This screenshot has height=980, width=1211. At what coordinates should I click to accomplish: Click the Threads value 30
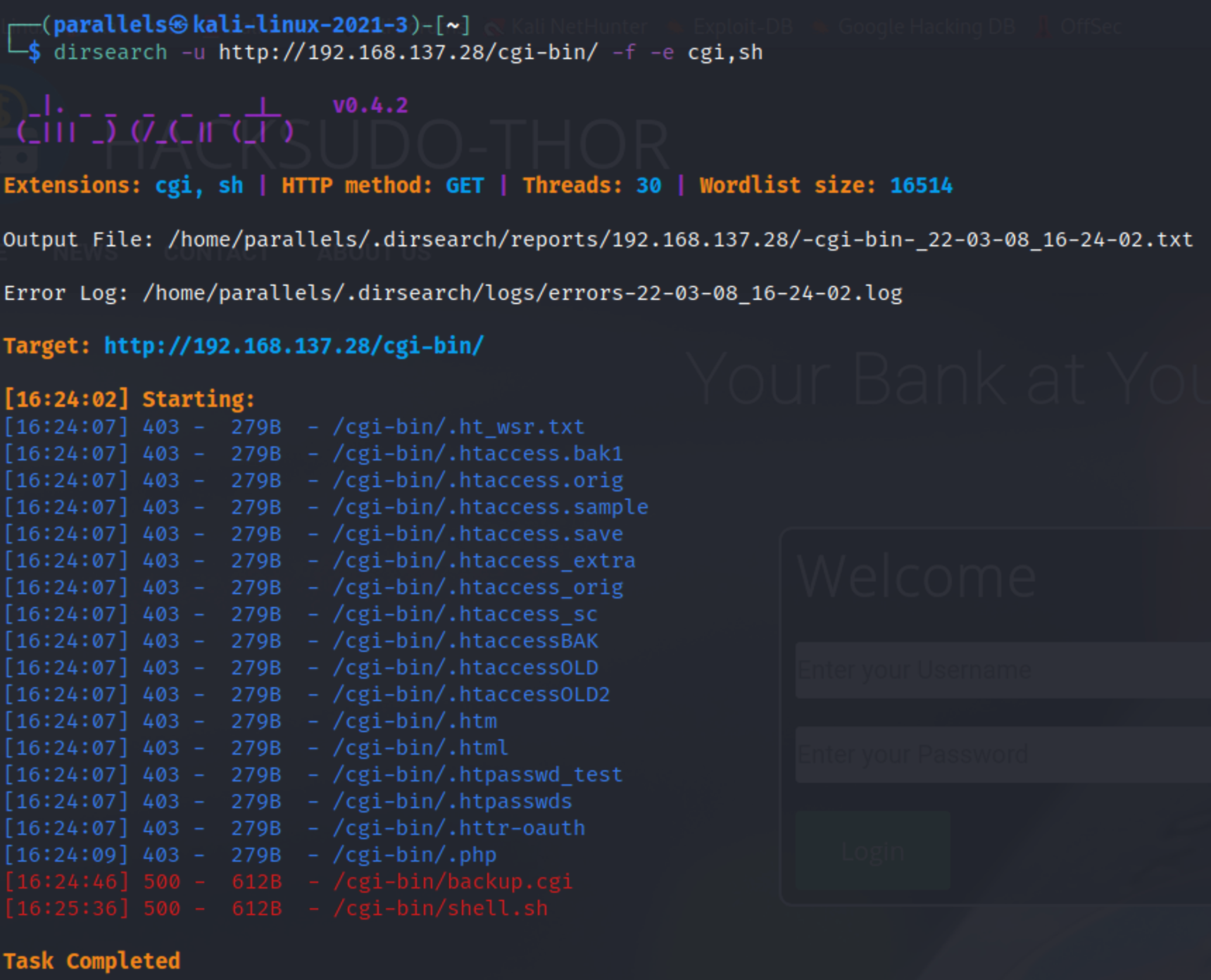(648, 185)
